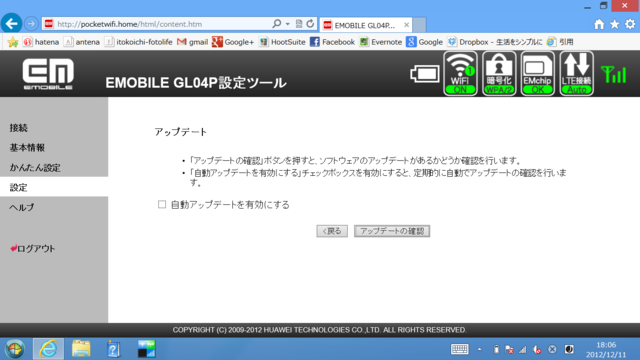Open Facebook bookmark

coord(332,42)
